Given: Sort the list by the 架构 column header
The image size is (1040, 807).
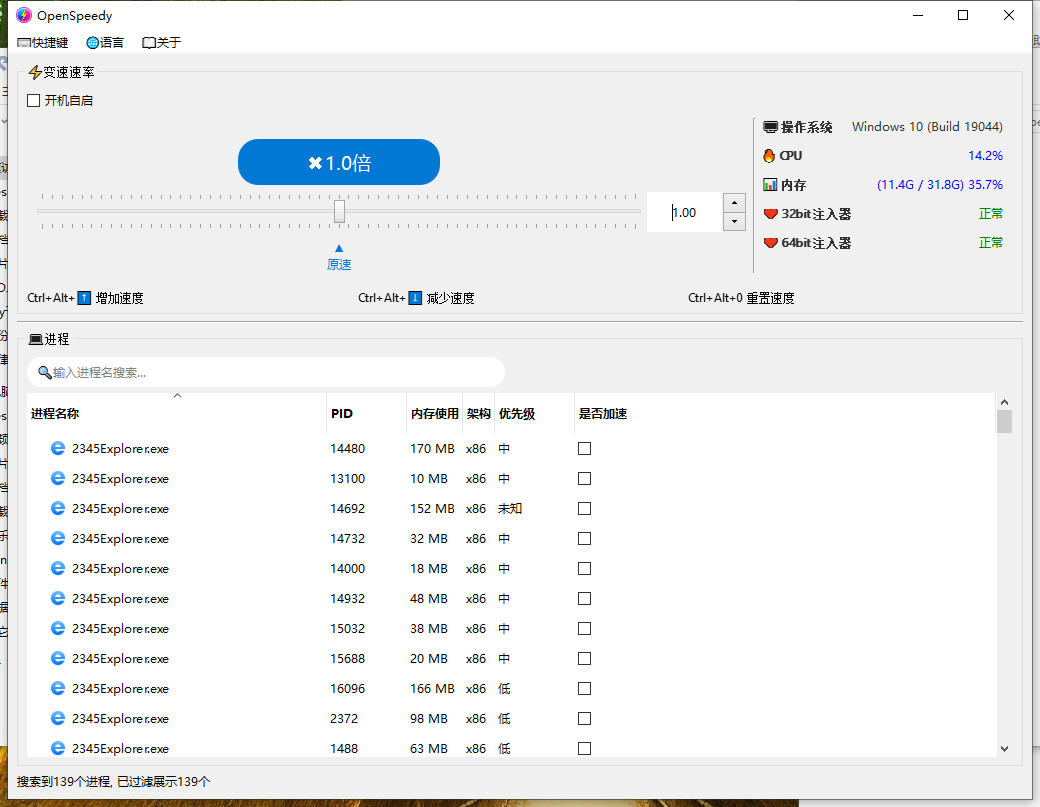Looking at the screenshot, I should pos(478,413).
